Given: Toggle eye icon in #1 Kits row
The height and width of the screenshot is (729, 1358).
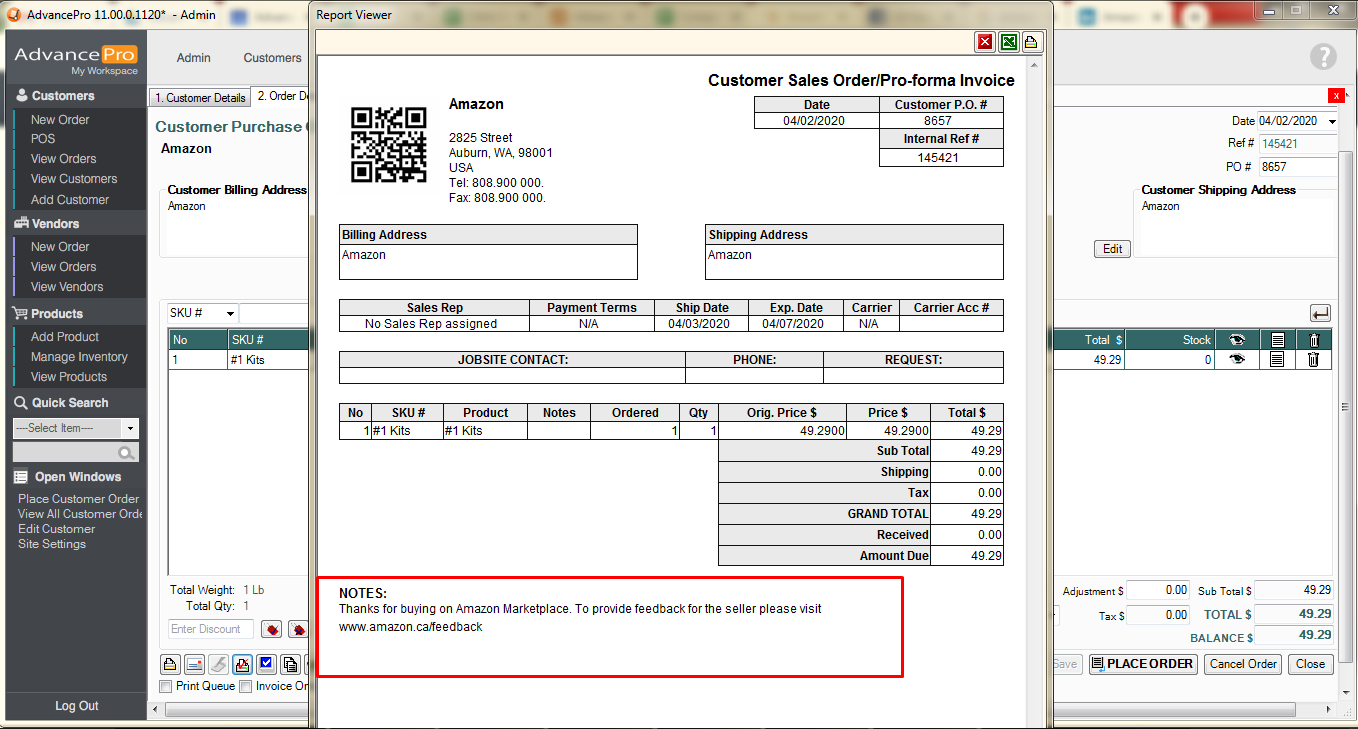Looking at the screenshot, I should tap(1237, 360).
